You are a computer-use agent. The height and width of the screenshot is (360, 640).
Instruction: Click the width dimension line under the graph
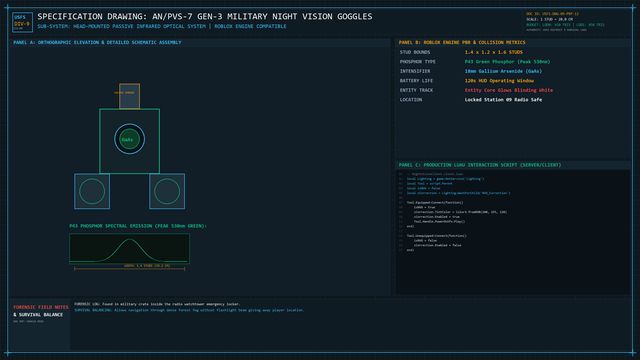tap(129, 269)
